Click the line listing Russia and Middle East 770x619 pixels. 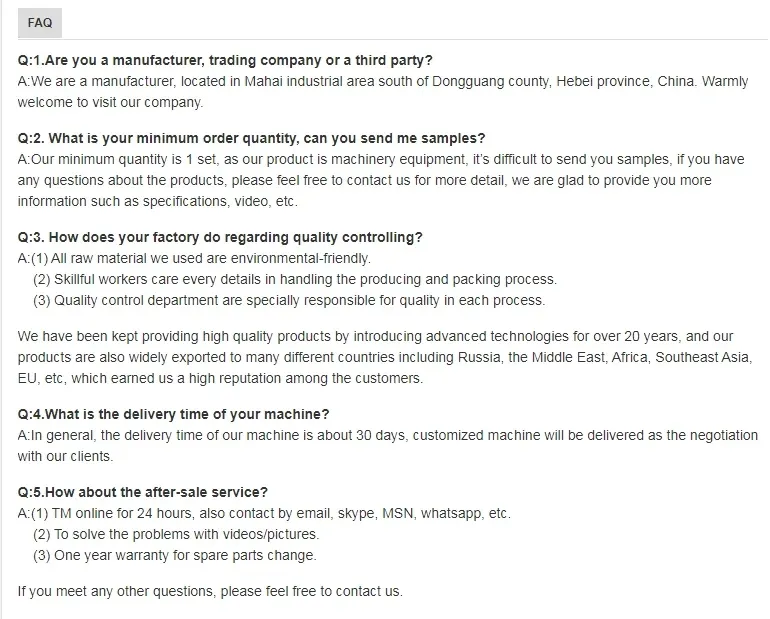(384, 358)
